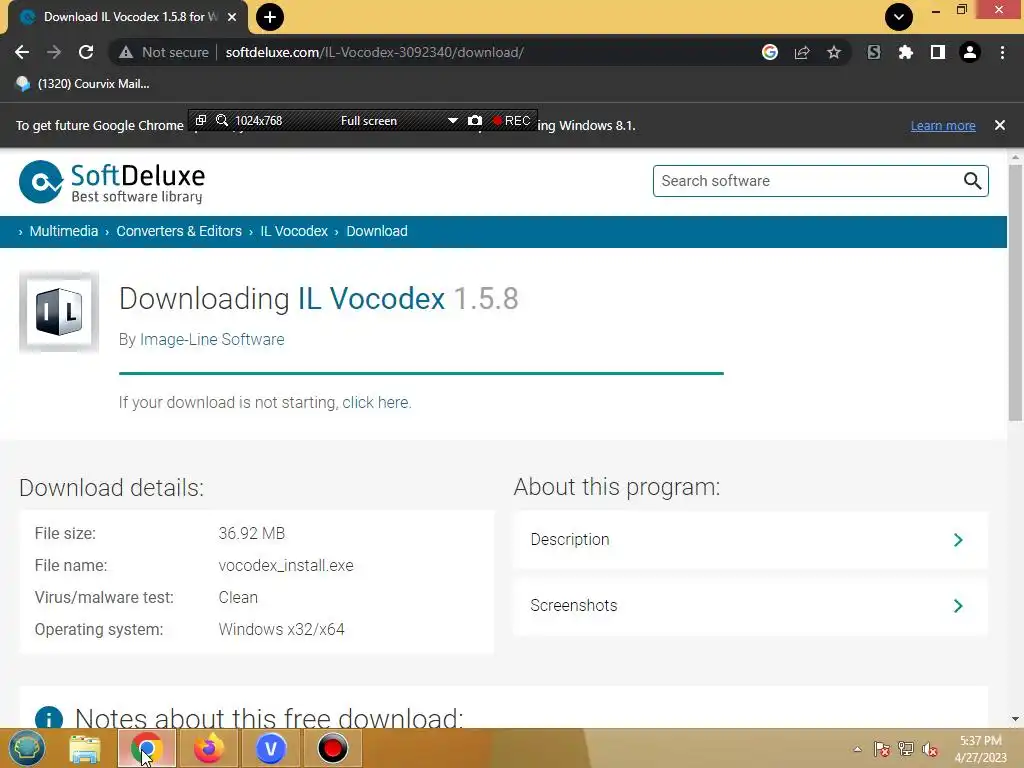Dismiss the Chrome update notification bar

(1000, 125)
